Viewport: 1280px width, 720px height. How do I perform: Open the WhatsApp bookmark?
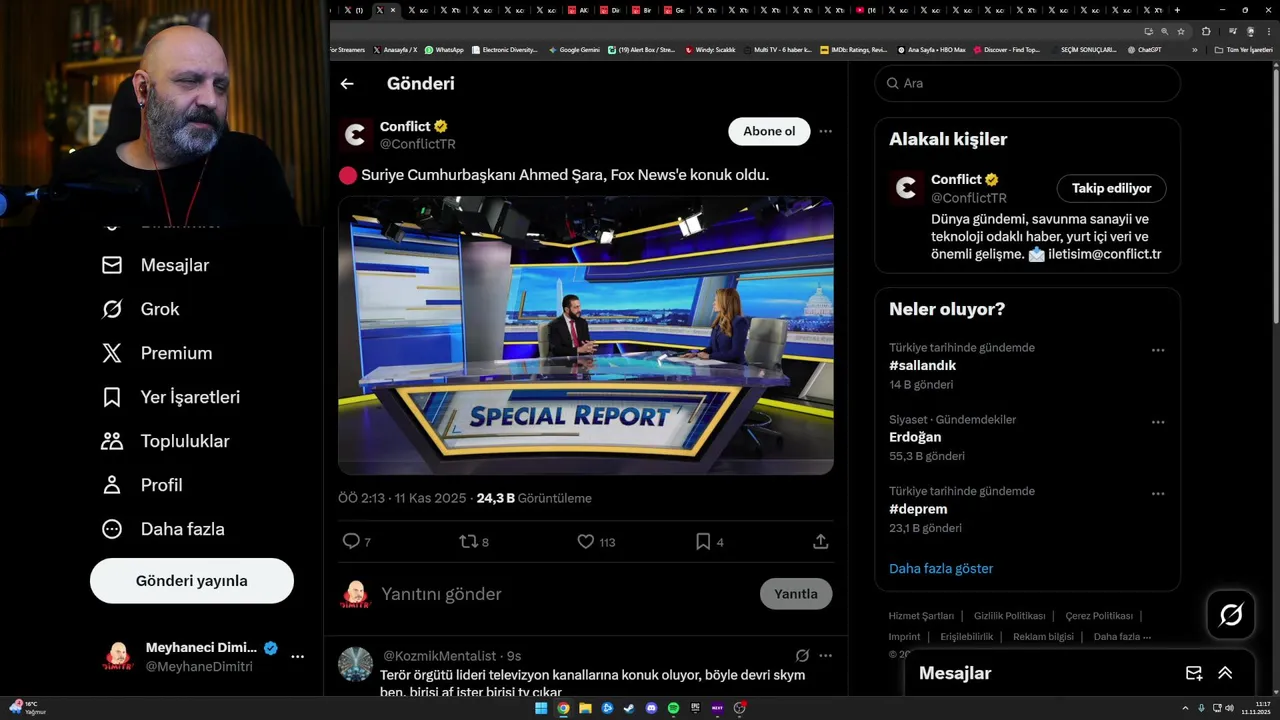[444, 49]
